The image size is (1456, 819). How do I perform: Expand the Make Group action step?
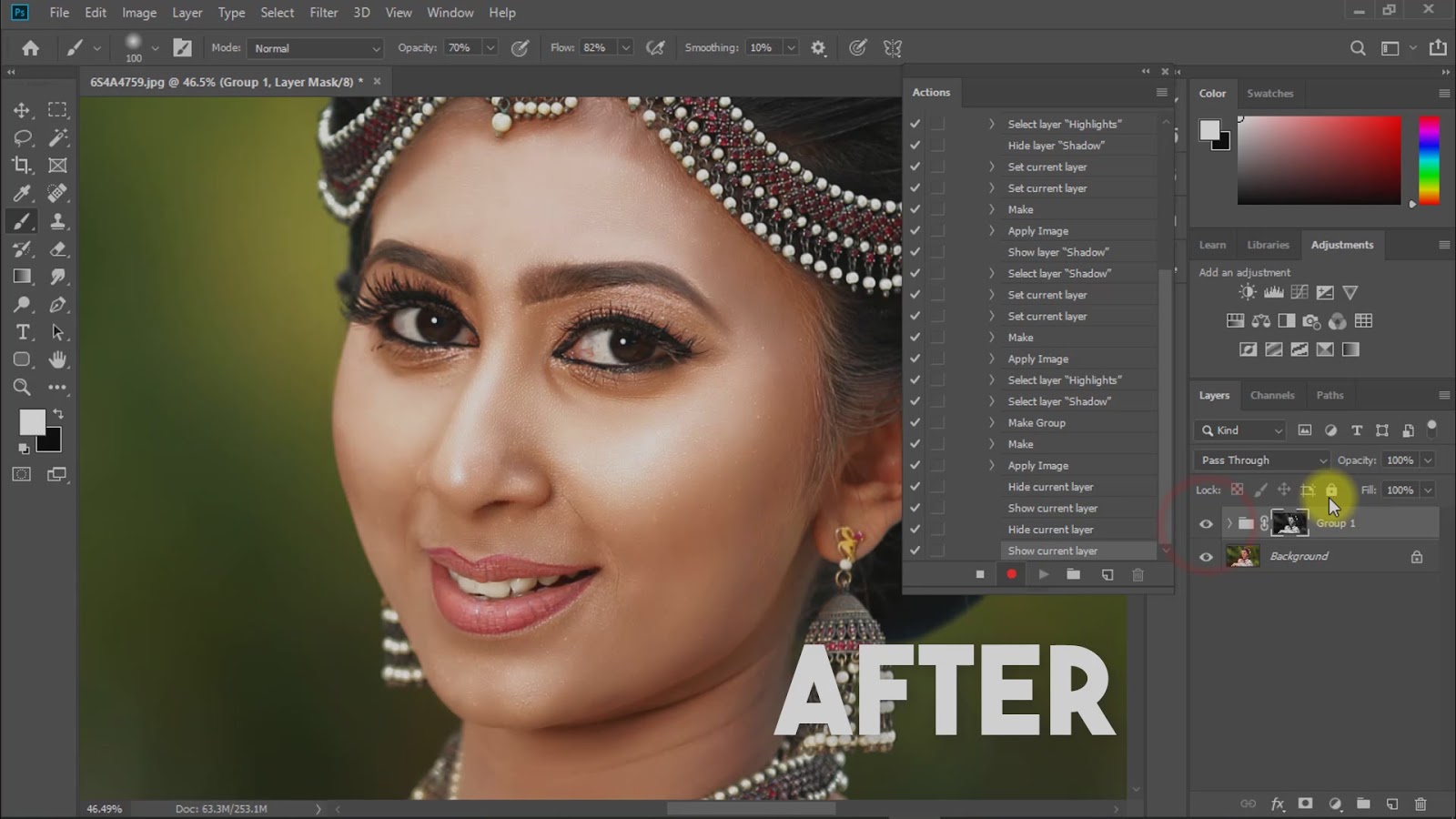pyautogui.click(x=992, y=423)
